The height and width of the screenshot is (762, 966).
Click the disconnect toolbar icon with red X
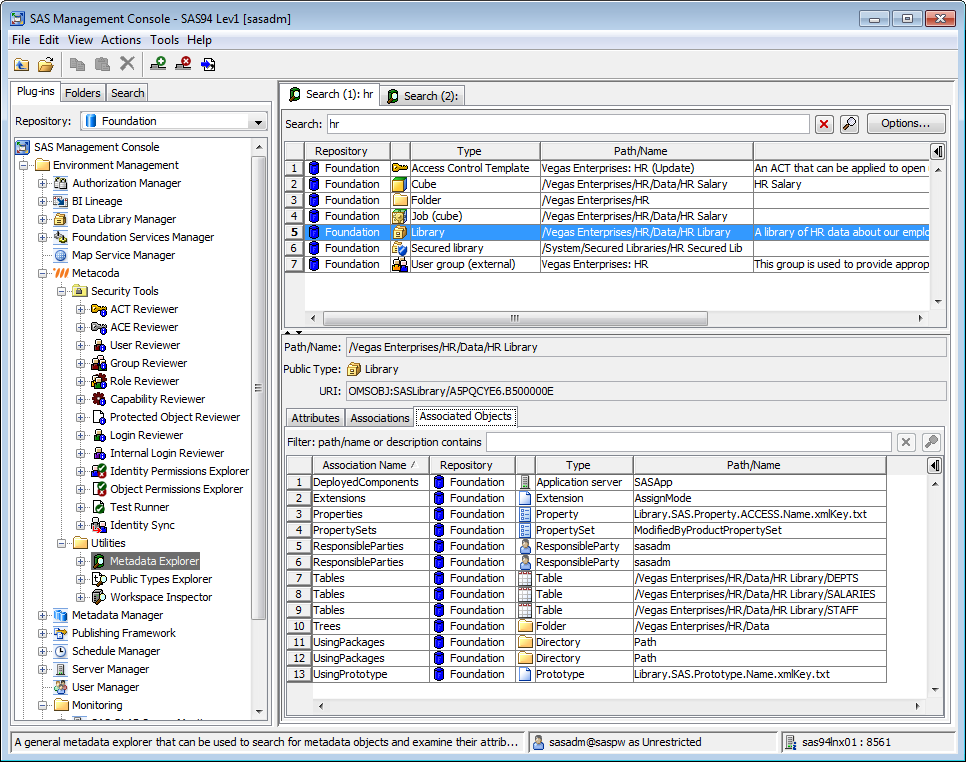(x=183, y=63)
